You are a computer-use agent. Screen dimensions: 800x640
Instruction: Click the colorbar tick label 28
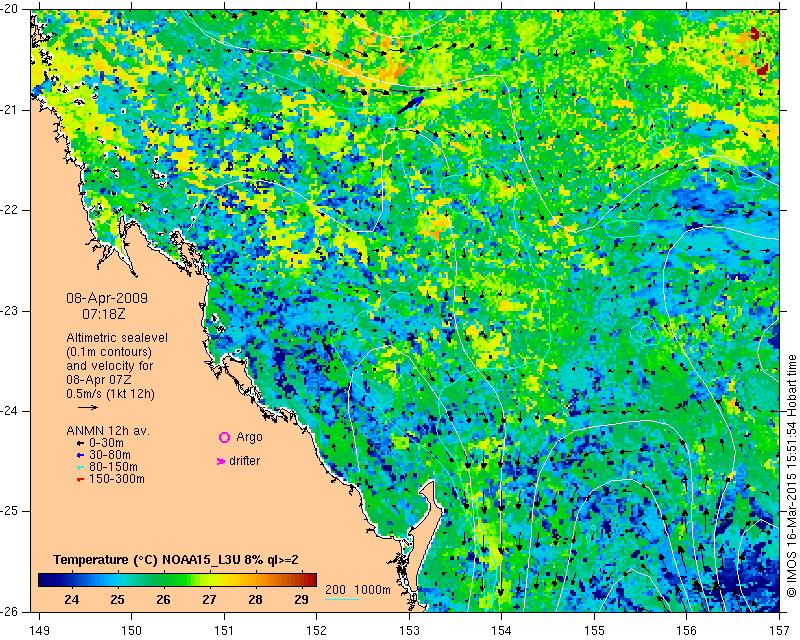tap(255, 600)
